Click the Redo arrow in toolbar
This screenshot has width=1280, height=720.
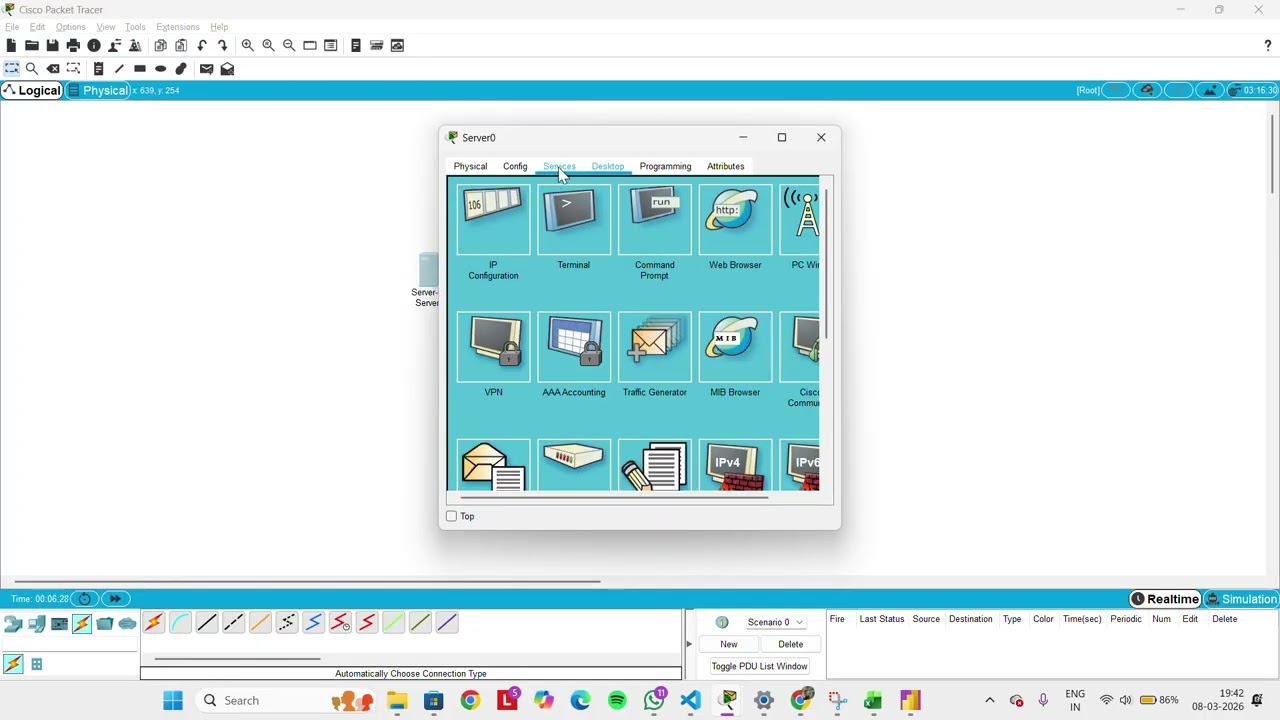[223, 45]
